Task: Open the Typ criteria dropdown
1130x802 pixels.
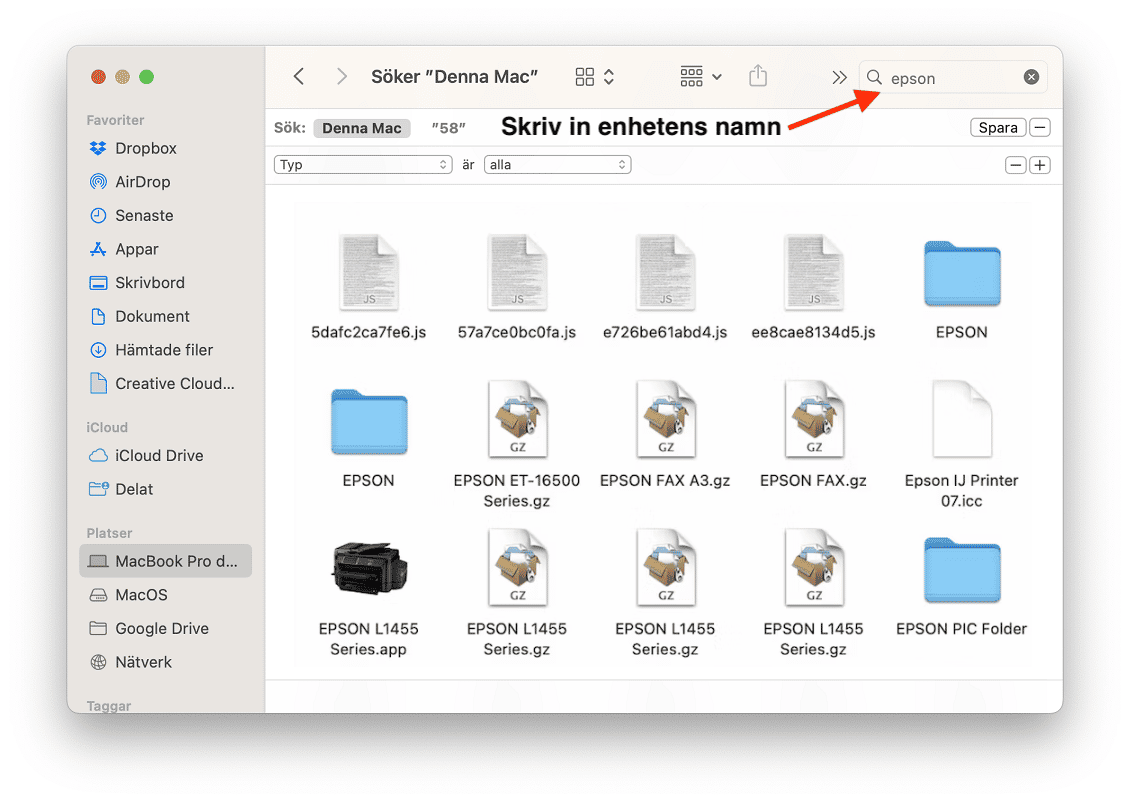Action: tap(363, 165)
